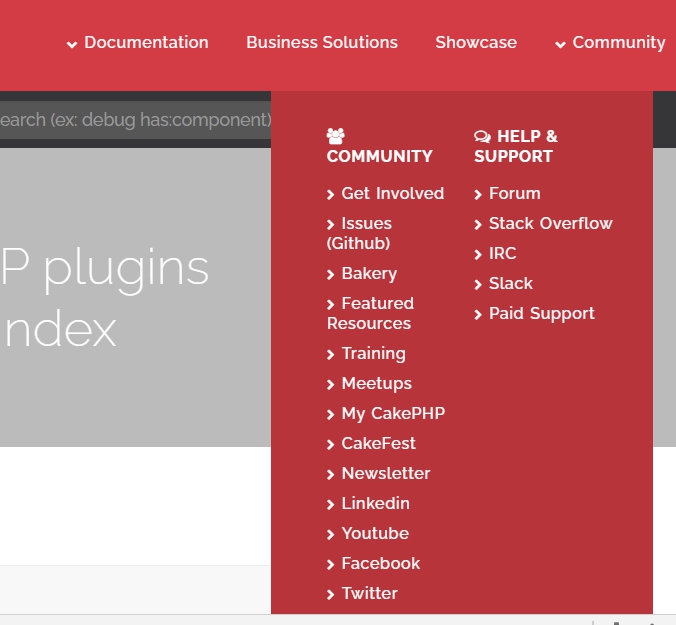
Task: Go to Training page
Action: (366, 354)
